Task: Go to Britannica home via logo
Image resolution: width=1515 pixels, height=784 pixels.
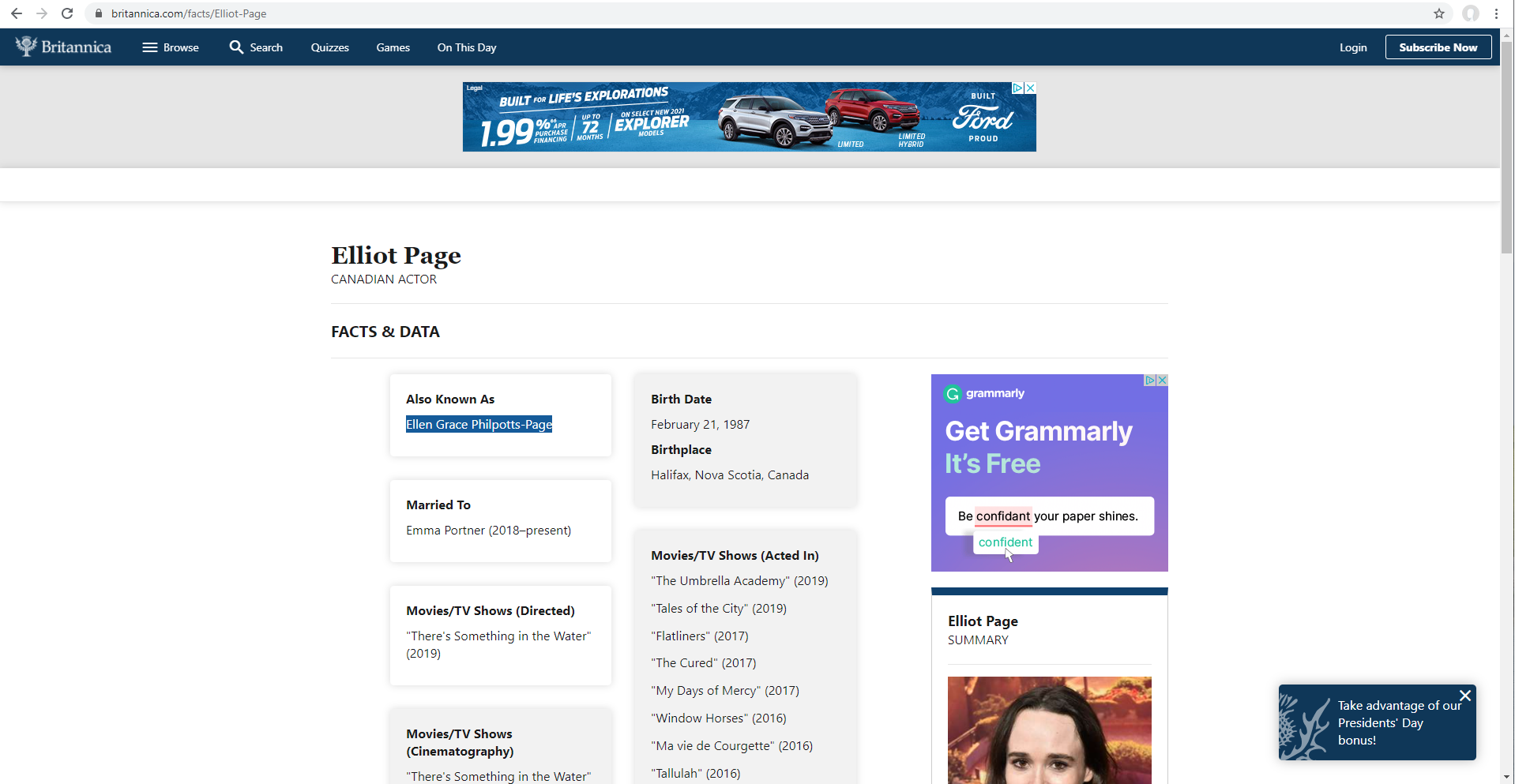Action: click(63, 47)
